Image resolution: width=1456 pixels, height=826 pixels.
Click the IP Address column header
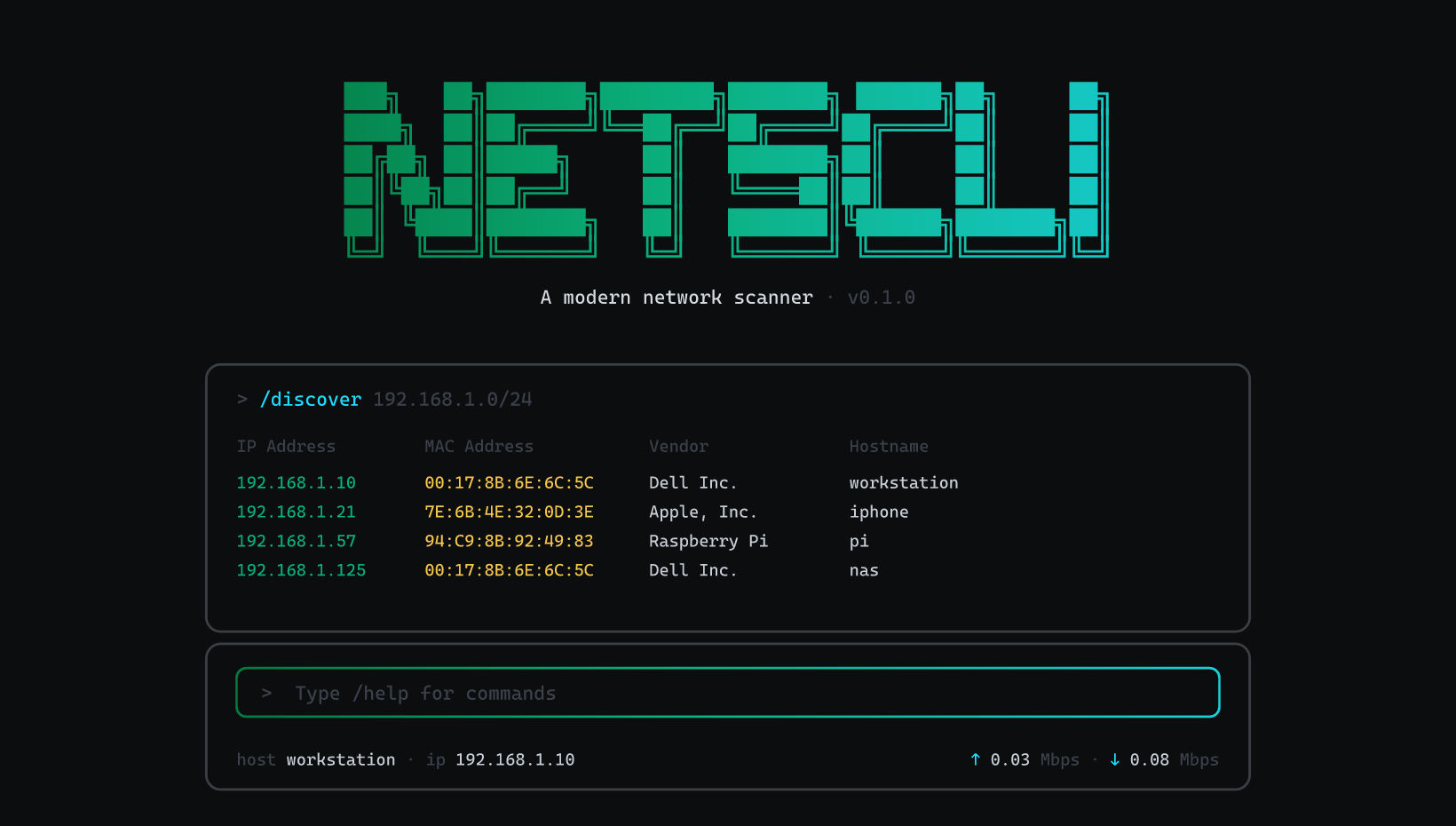coord(286,447)
